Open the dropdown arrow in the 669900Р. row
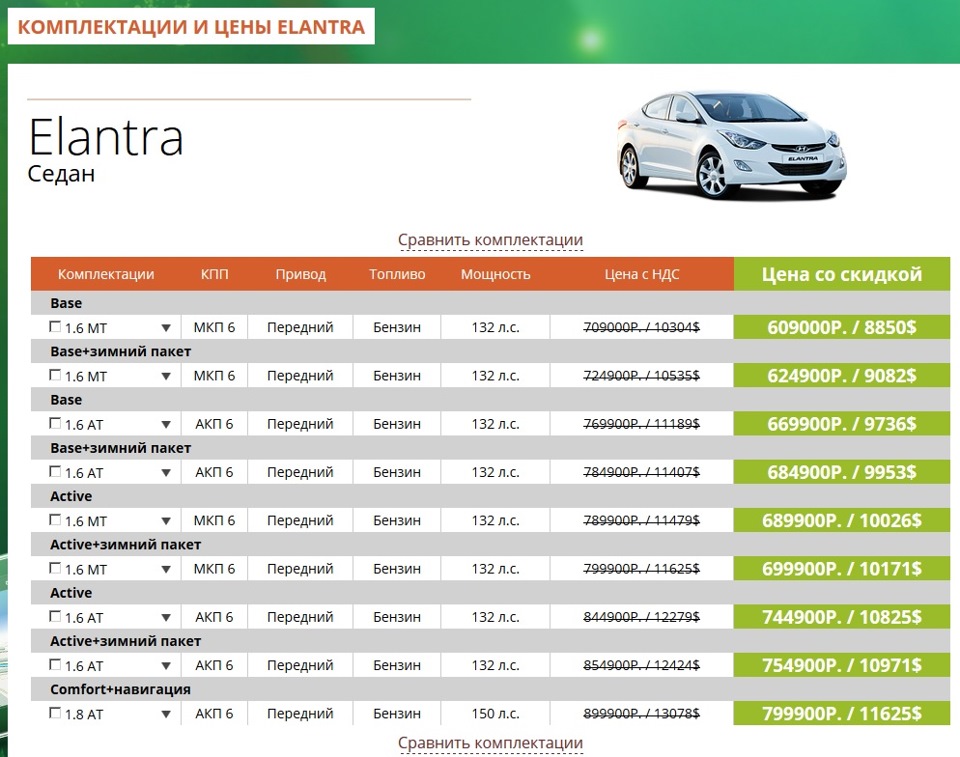 pyautogui.click(x=166, y=425)
